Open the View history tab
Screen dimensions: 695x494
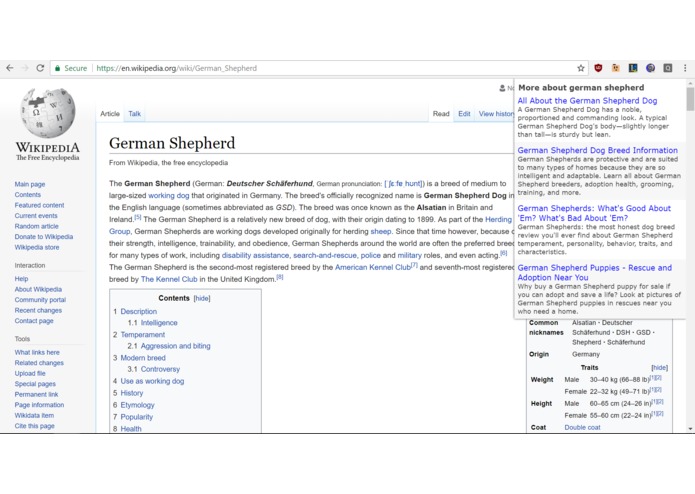(x=496, y=114)
